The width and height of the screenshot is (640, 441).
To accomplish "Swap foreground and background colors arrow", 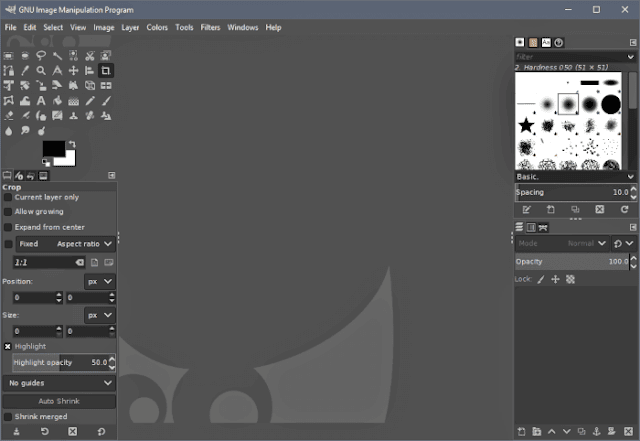I will (x=72, y=144).
